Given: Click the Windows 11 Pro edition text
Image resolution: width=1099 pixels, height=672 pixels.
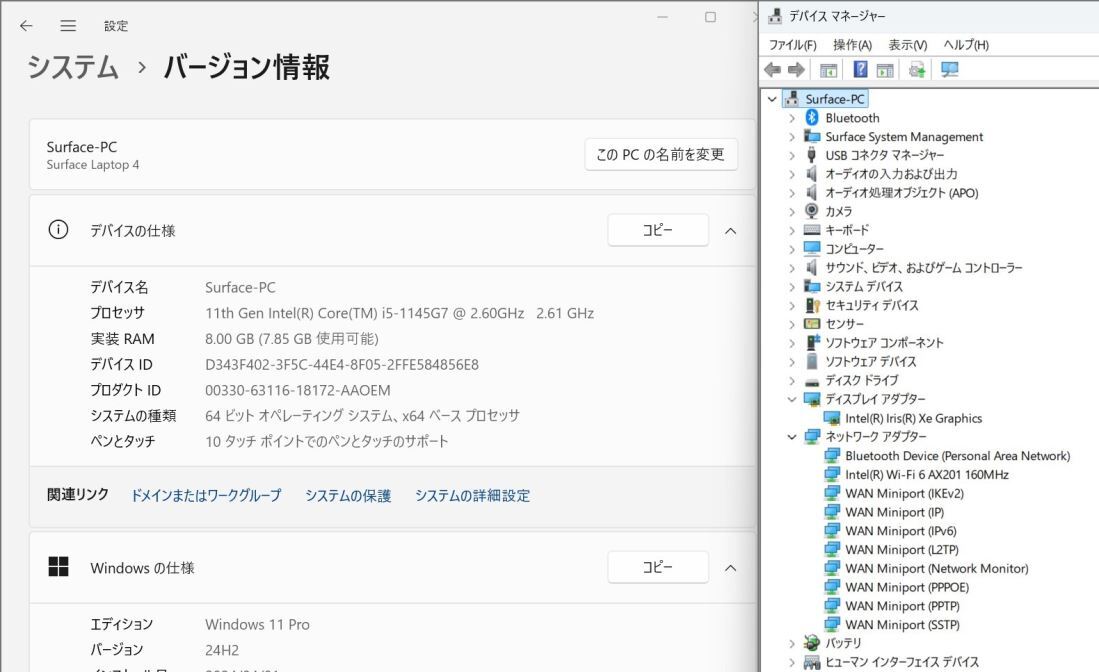Looking at the screenshot, I should click(x=257, y=624).
